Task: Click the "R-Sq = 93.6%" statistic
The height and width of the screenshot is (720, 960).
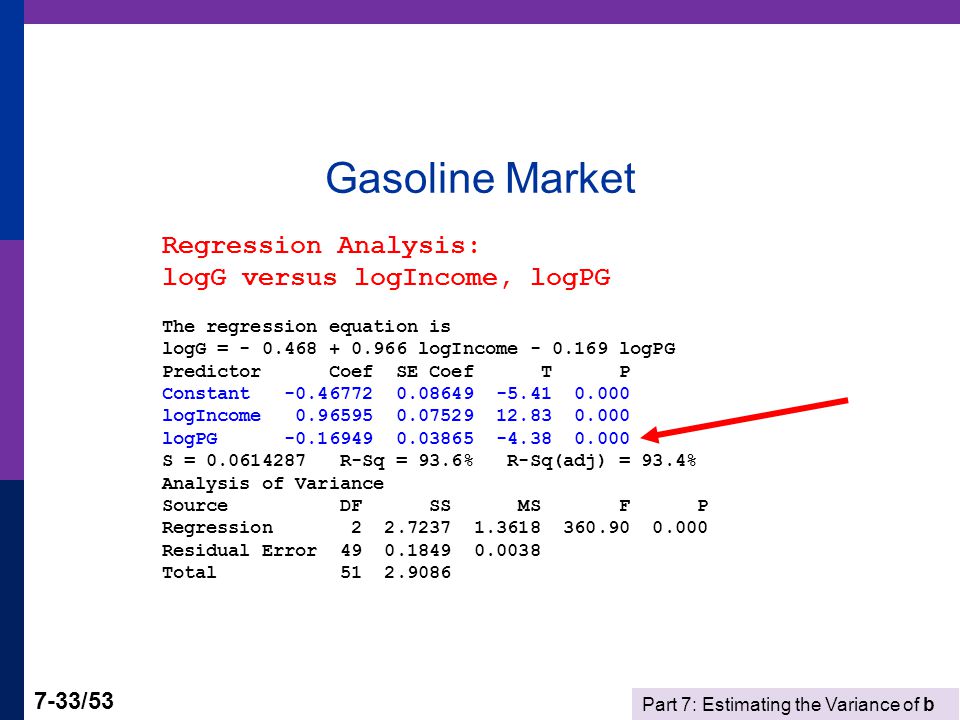Action: (x=407, y=461)
